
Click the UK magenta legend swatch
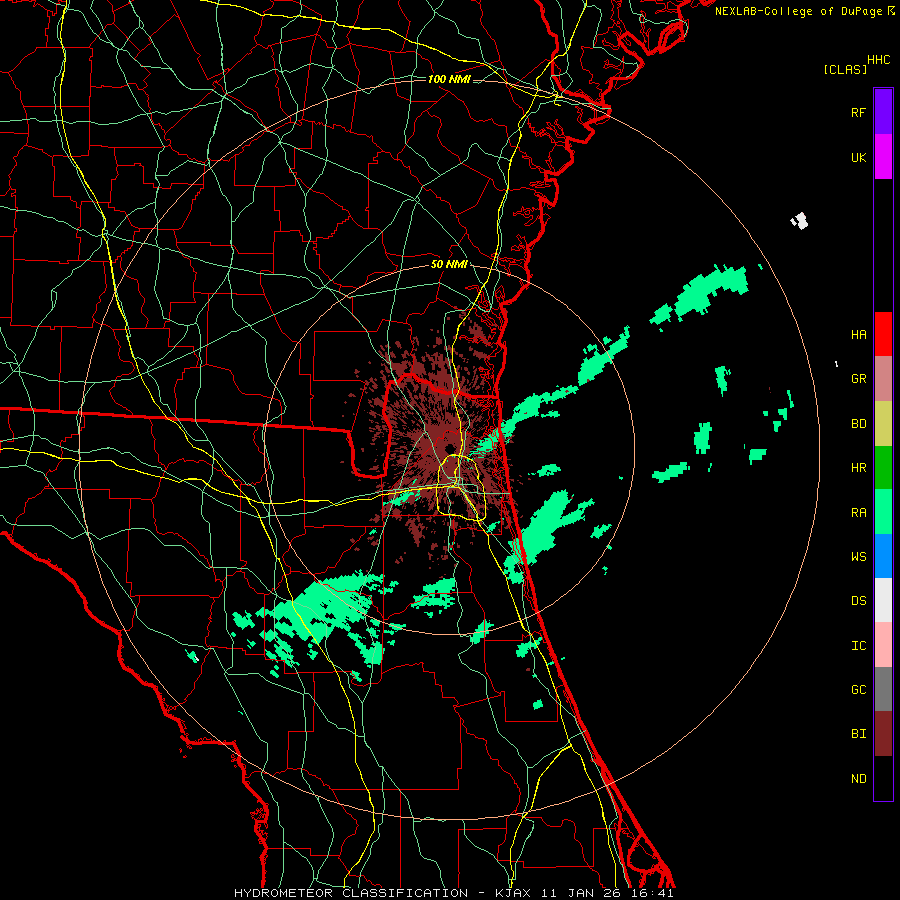coord(883,157)
